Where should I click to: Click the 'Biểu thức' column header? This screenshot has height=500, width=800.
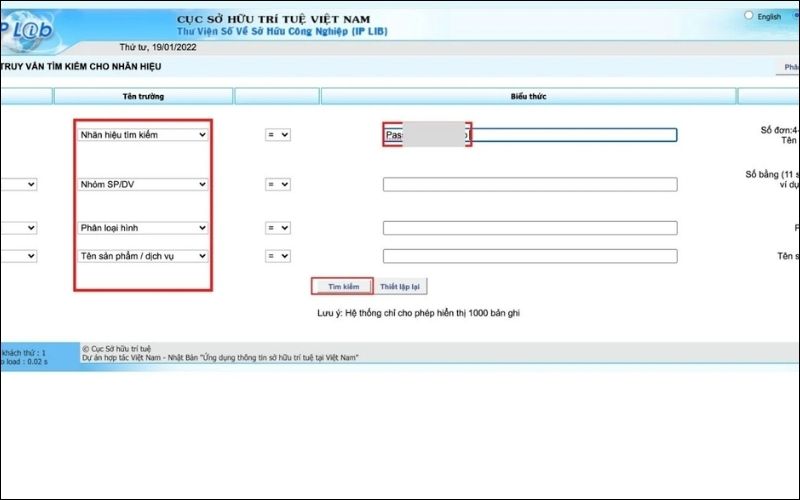528,96
